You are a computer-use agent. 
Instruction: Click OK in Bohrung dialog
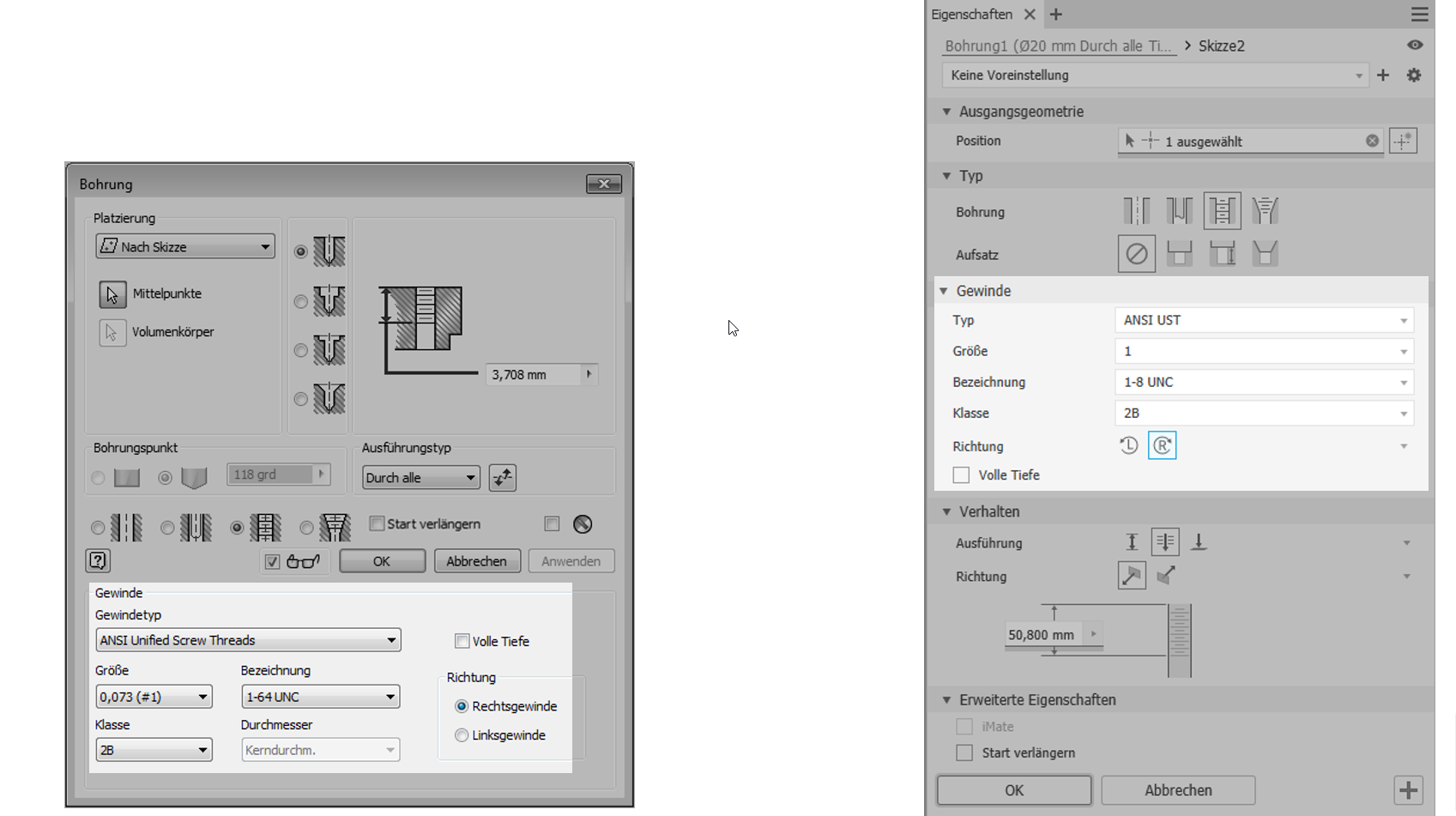point(382,561)
